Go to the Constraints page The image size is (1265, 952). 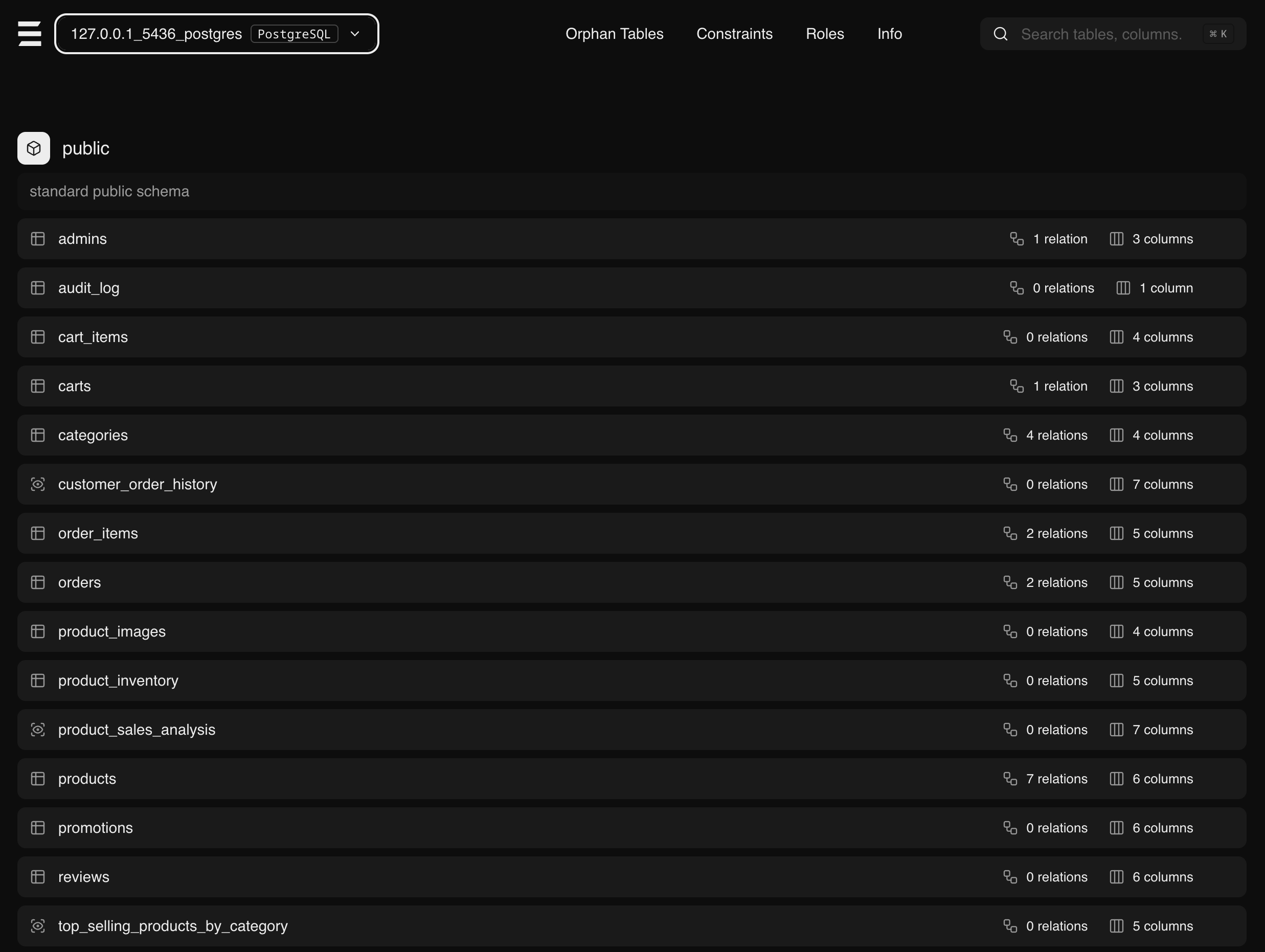734,34
